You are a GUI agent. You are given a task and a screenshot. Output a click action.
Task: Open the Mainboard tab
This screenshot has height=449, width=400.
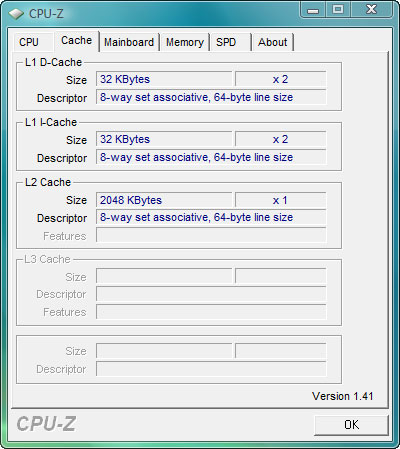[x=129, y=42]
